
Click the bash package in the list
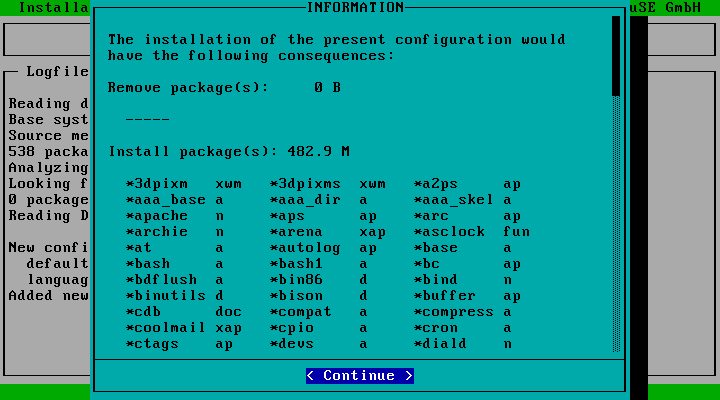pos(149,264)
